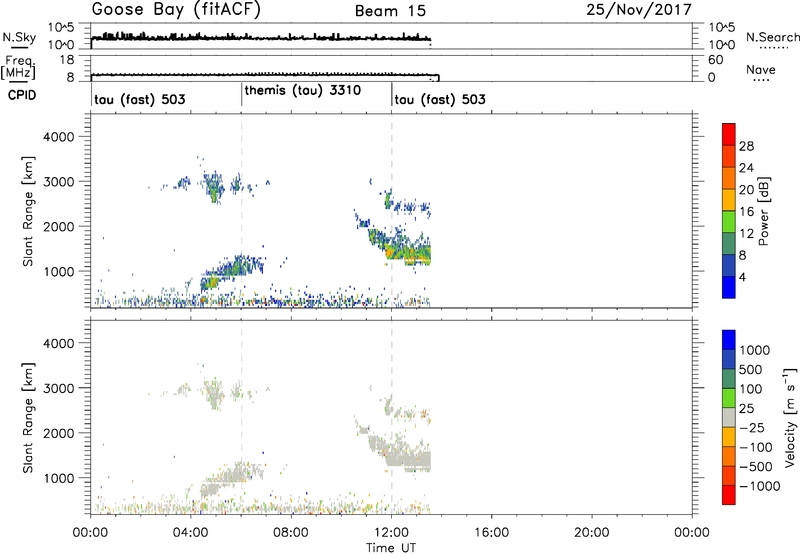The image size is (800, 554).
Task: Click the "500" value on the velocity scale
Action: (751, 369)
